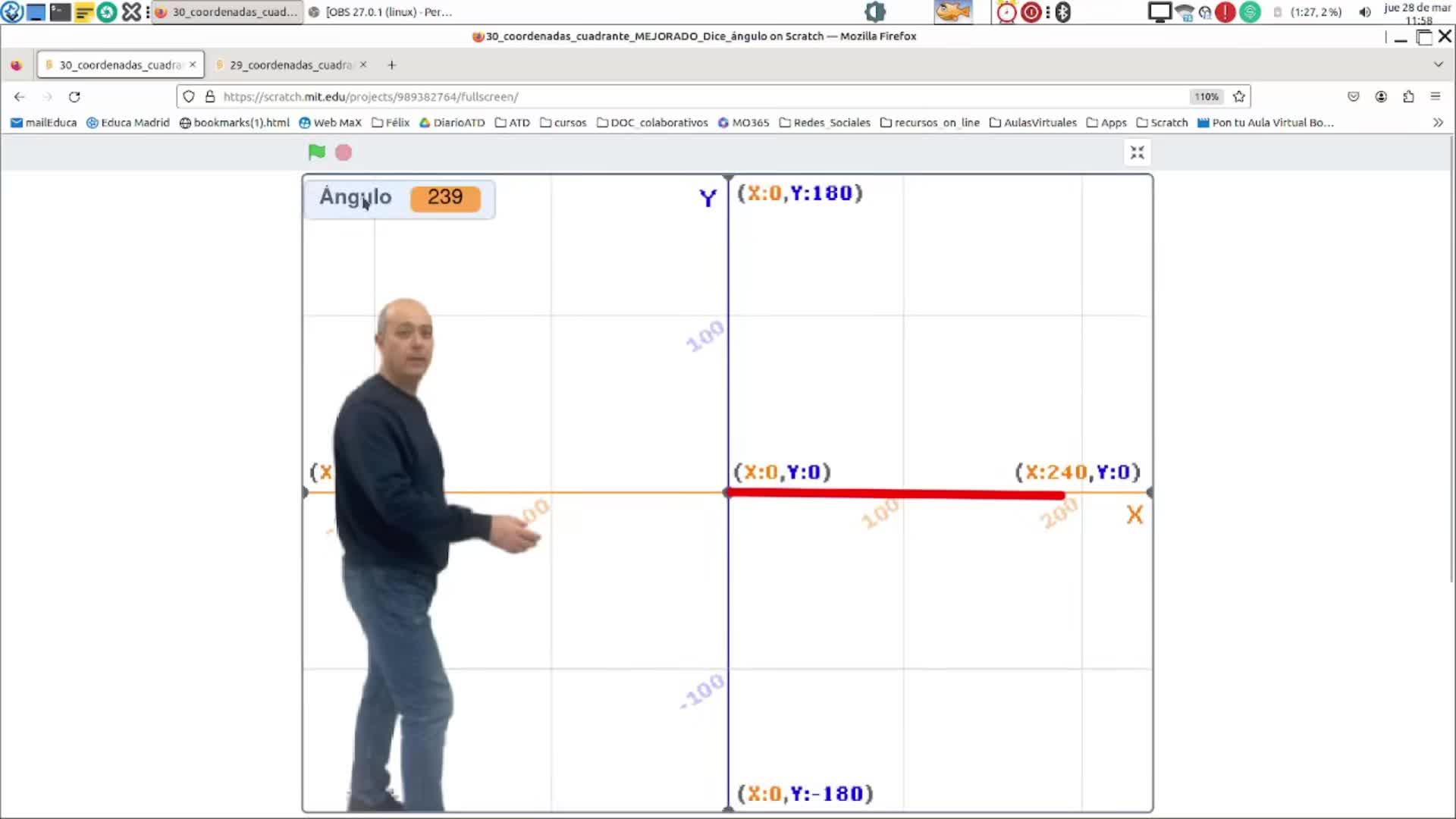
Task: Open system volume control in tray
Action: click(1364, 12)
